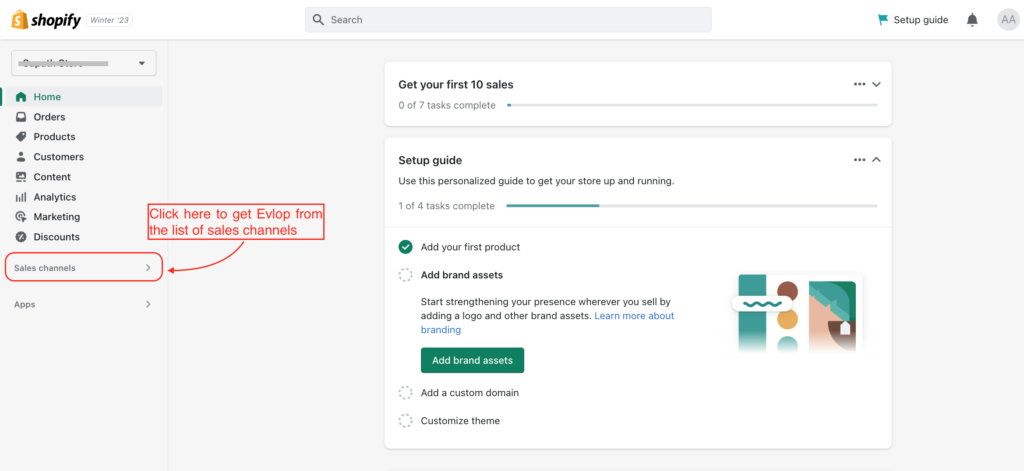The height and width of the screenshot is (471, 1024).
Task: Select the Add a custom domain task
Action: point(470,393)
